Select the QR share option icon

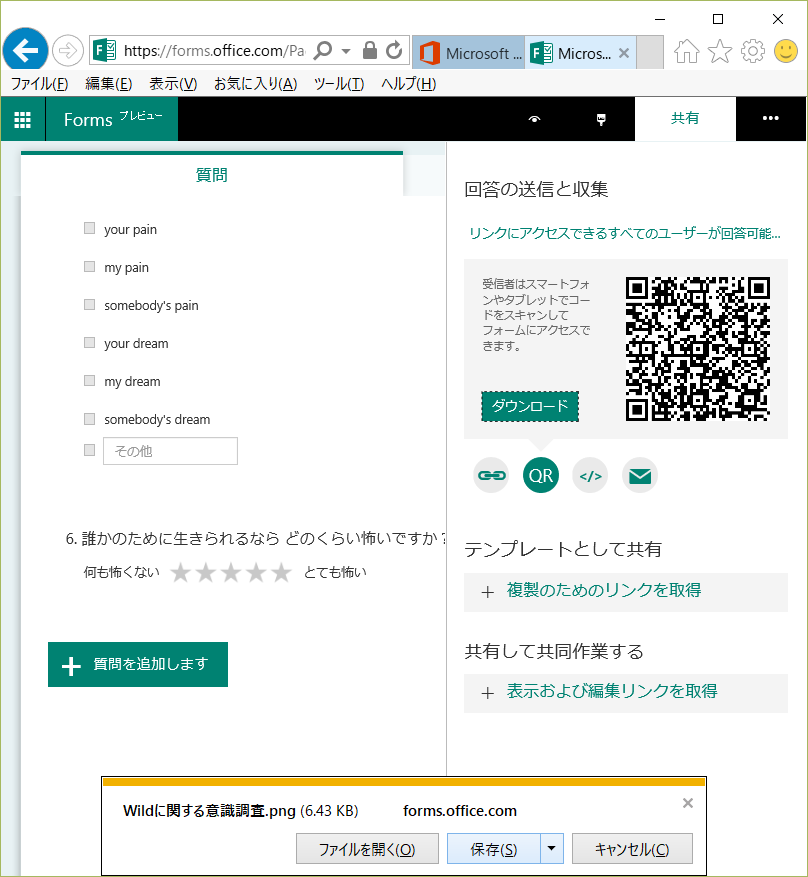click(x=541, y=475)
